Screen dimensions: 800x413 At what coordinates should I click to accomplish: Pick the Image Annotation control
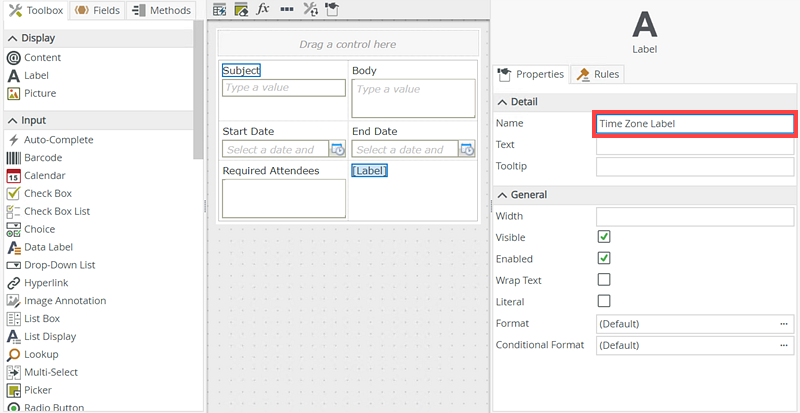pyautogui.click(x=64, y=301)
